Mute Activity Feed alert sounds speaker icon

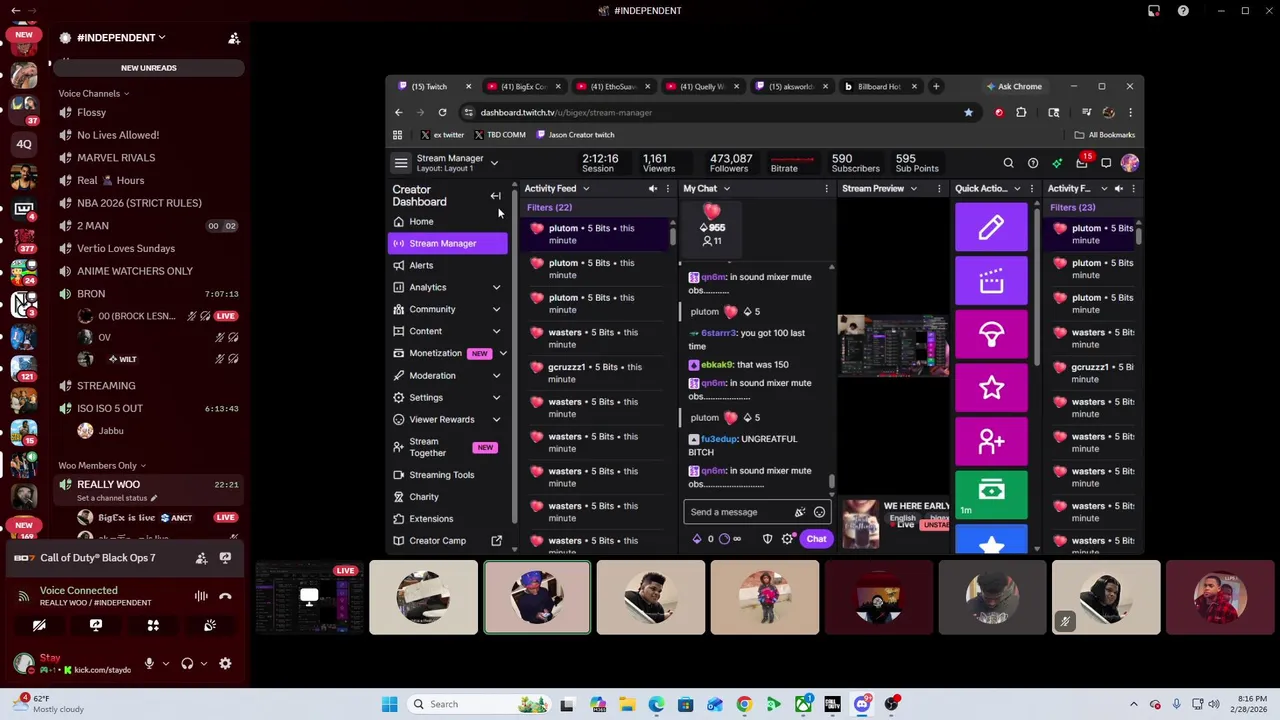tap(653, 188)
